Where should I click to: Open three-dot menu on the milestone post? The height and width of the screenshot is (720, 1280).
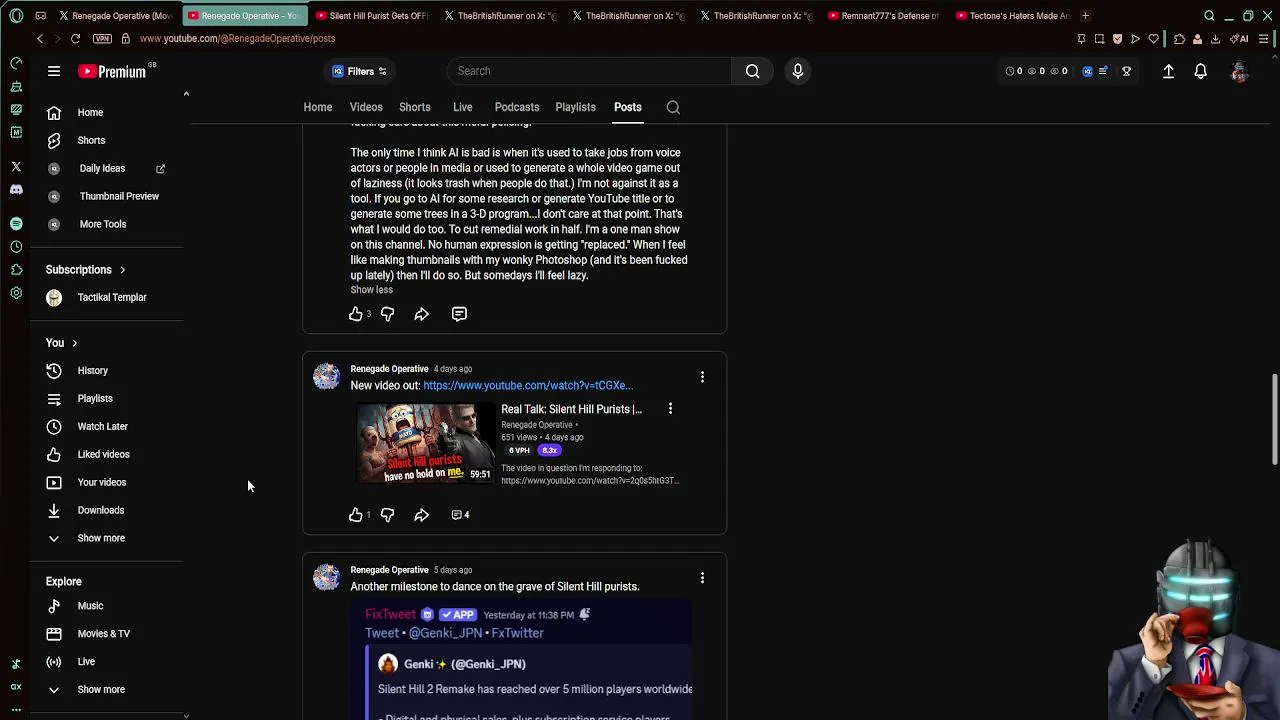point(702,578)
